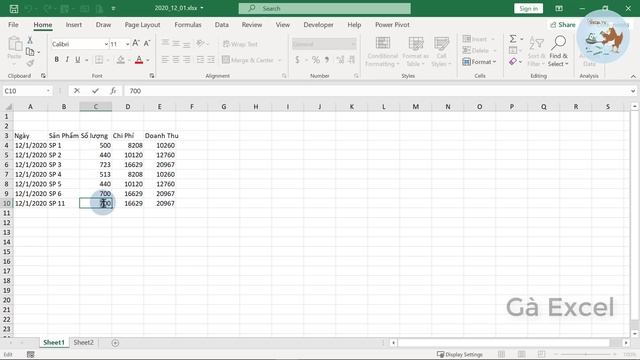Switch to the Formulas tab

pos(188,25)
